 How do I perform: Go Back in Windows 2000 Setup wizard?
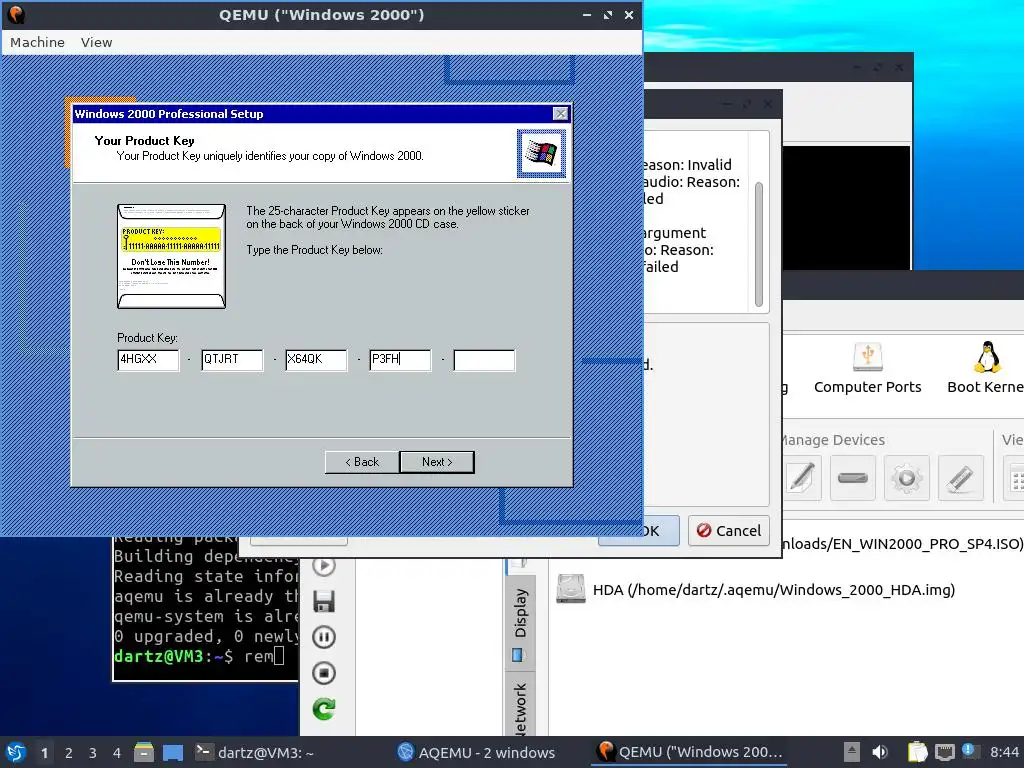click(362, 462)
